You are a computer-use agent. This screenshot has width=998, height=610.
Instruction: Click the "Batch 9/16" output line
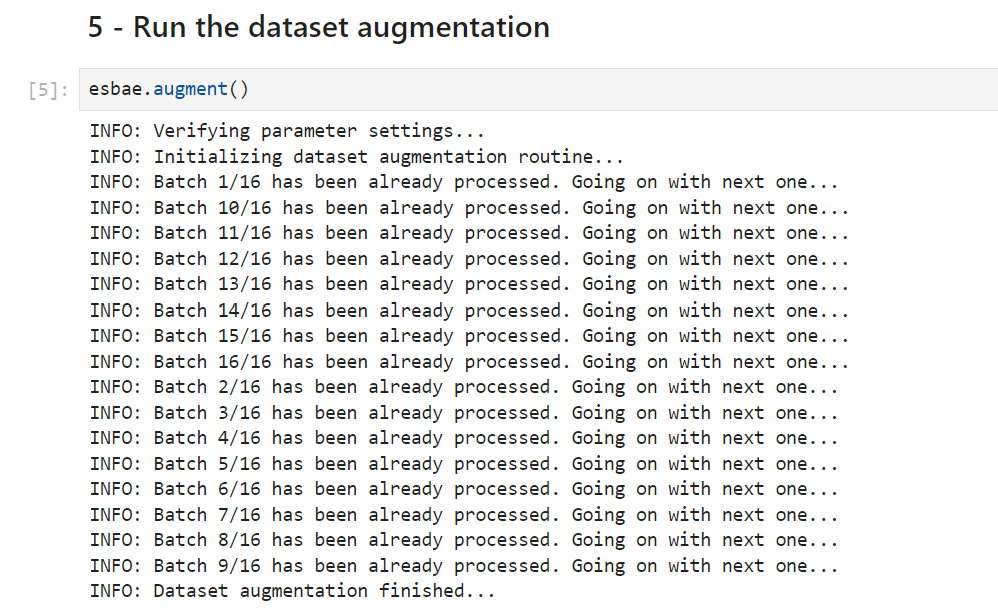pos(464,566)
